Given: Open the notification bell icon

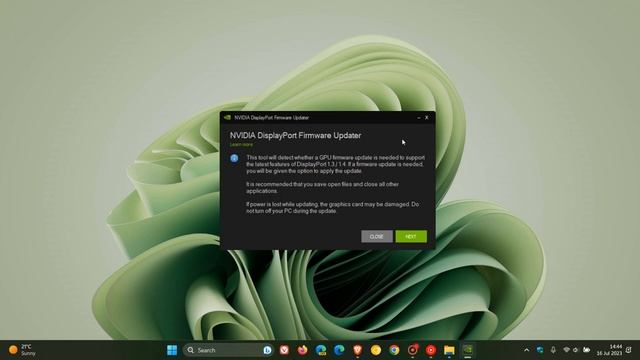Looking at the screenshot, I should (x=629, y=350).
